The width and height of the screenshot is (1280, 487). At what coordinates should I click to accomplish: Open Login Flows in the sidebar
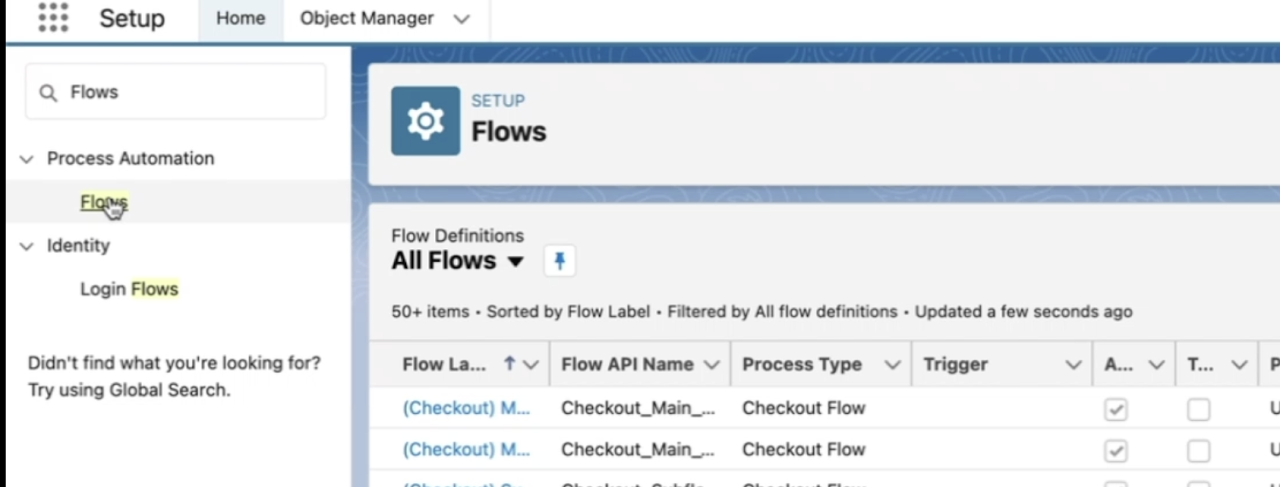coord(129,289)
